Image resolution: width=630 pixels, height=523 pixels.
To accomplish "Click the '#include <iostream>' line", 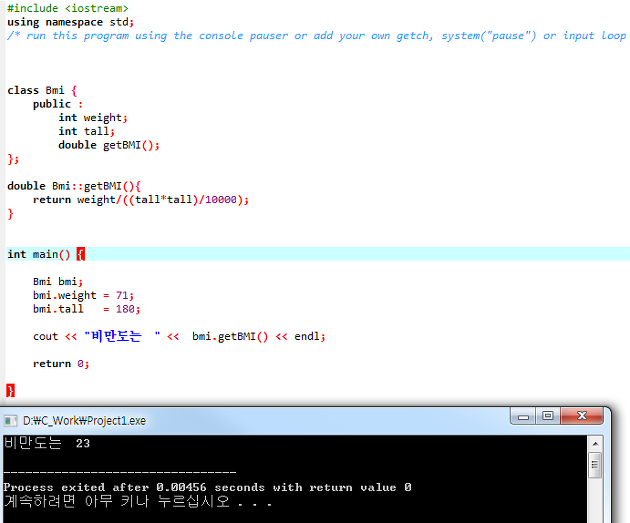I will pyautogui.click(x=68, y=8).
